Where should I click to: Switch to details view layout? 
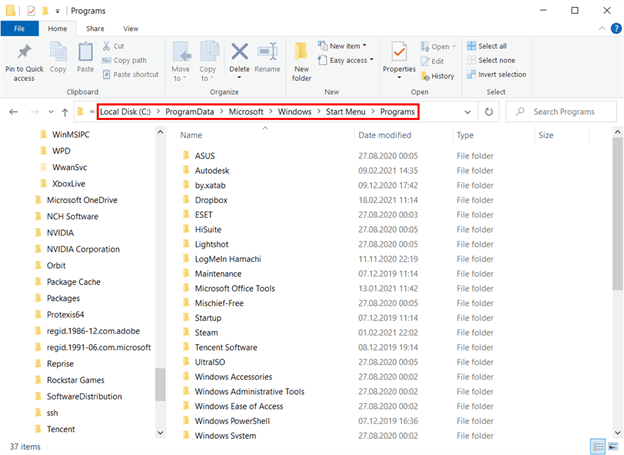point(597,445)
